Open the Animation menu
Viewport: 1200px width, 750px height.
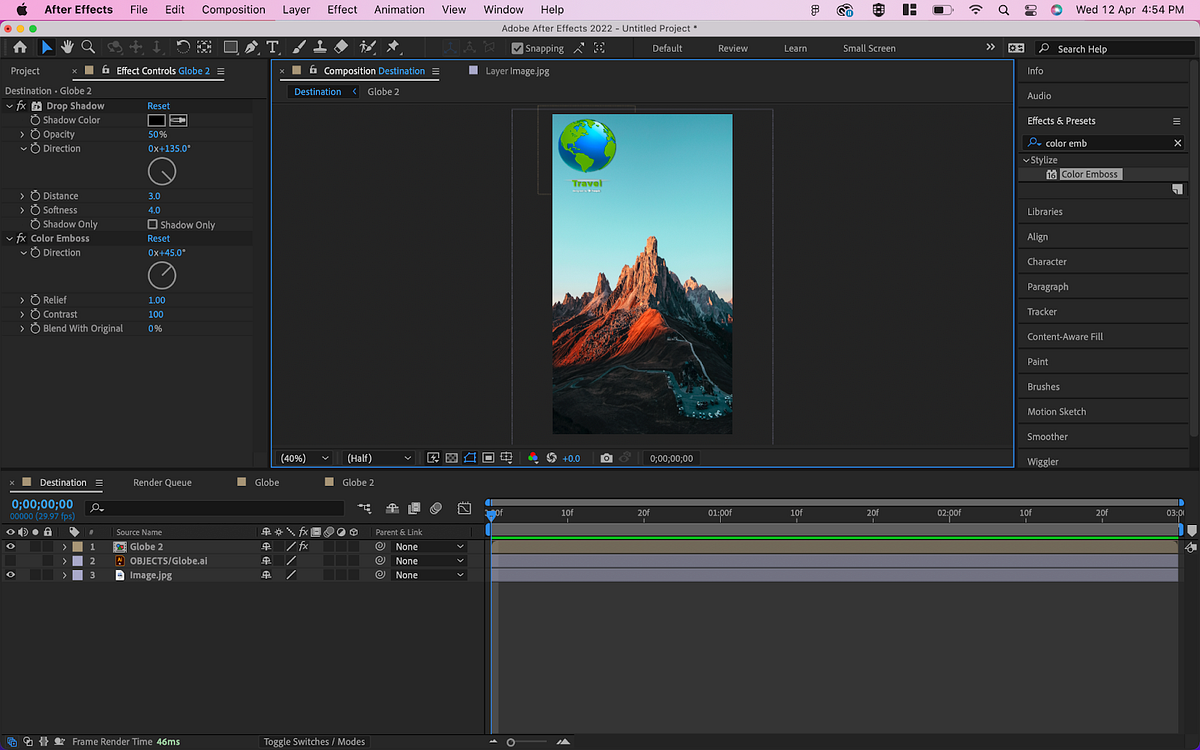tap(399, 9)
